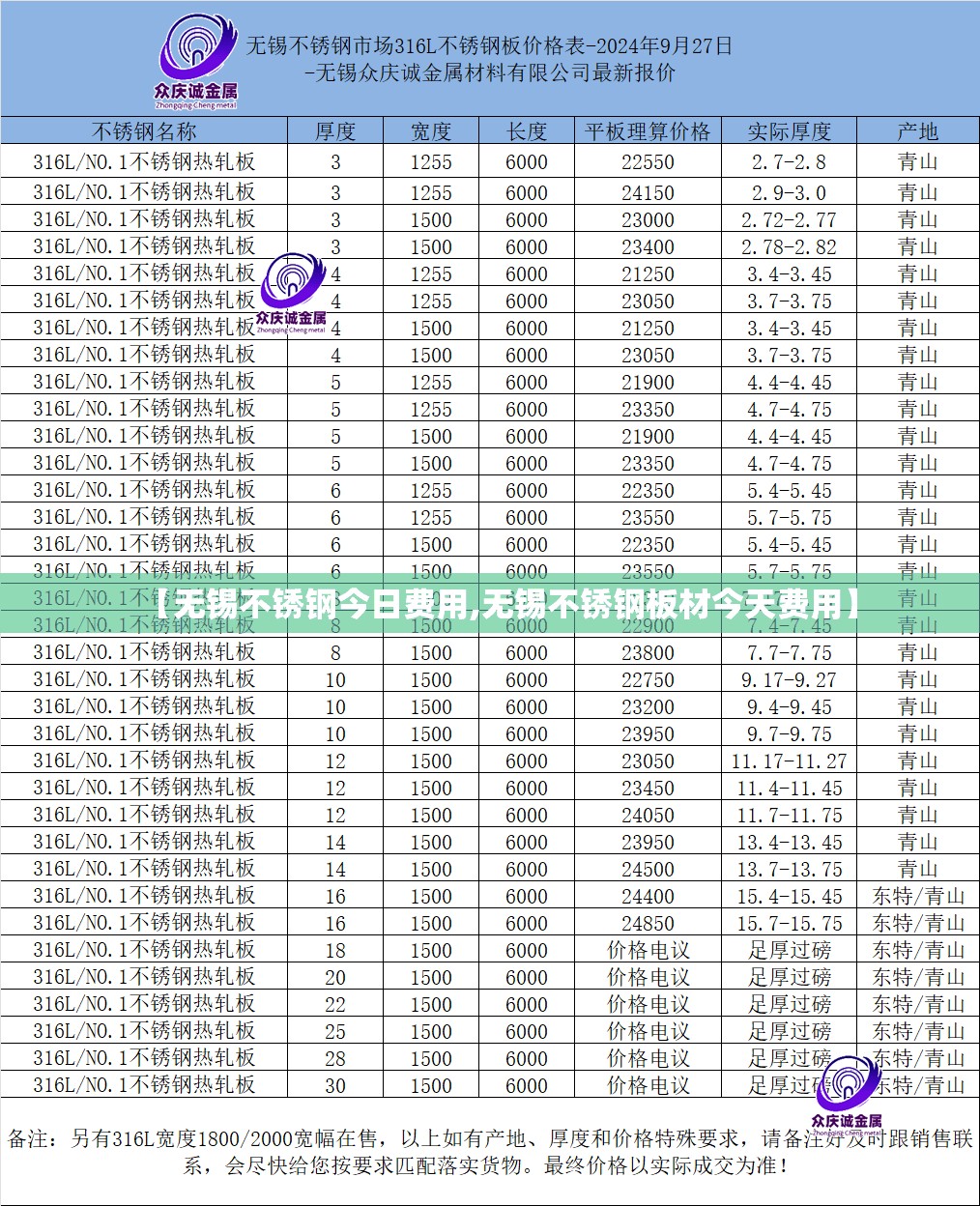Viewport: 980px width, 1206px height.
Task: Select the 产地 column header
Action: [917, 131]
